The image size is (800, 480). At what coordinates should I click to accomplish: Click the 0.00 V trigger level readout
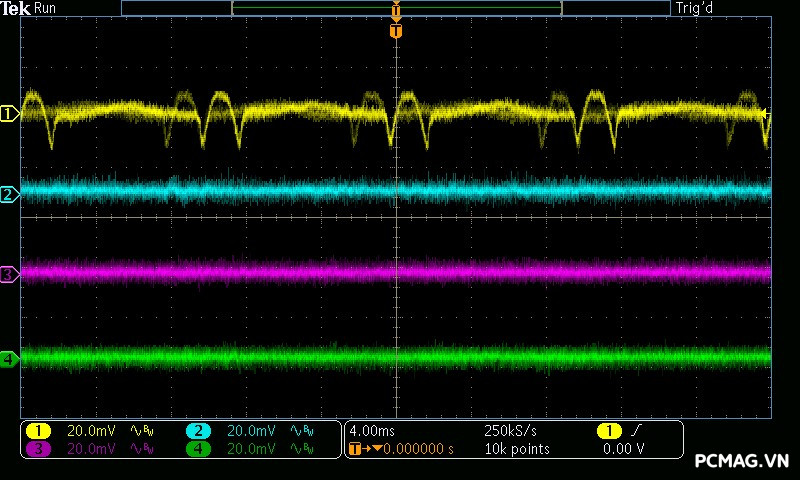pyautogui.click(x=623, y=449)
